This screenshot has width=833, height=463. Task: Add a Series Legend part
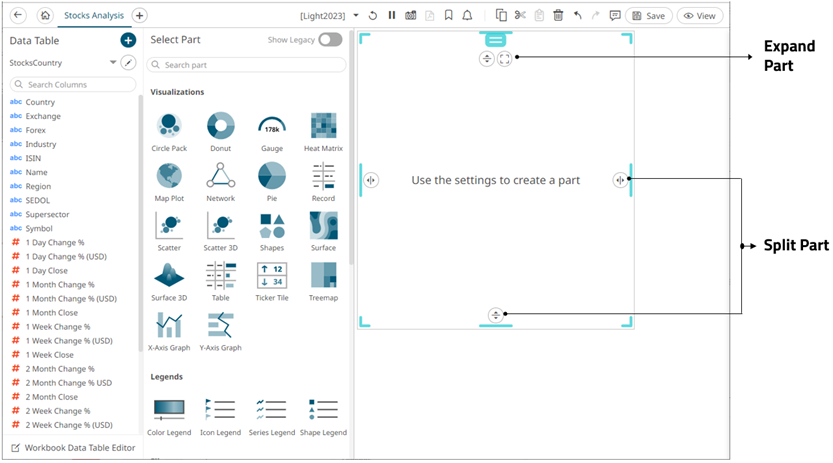pos(271,417)
